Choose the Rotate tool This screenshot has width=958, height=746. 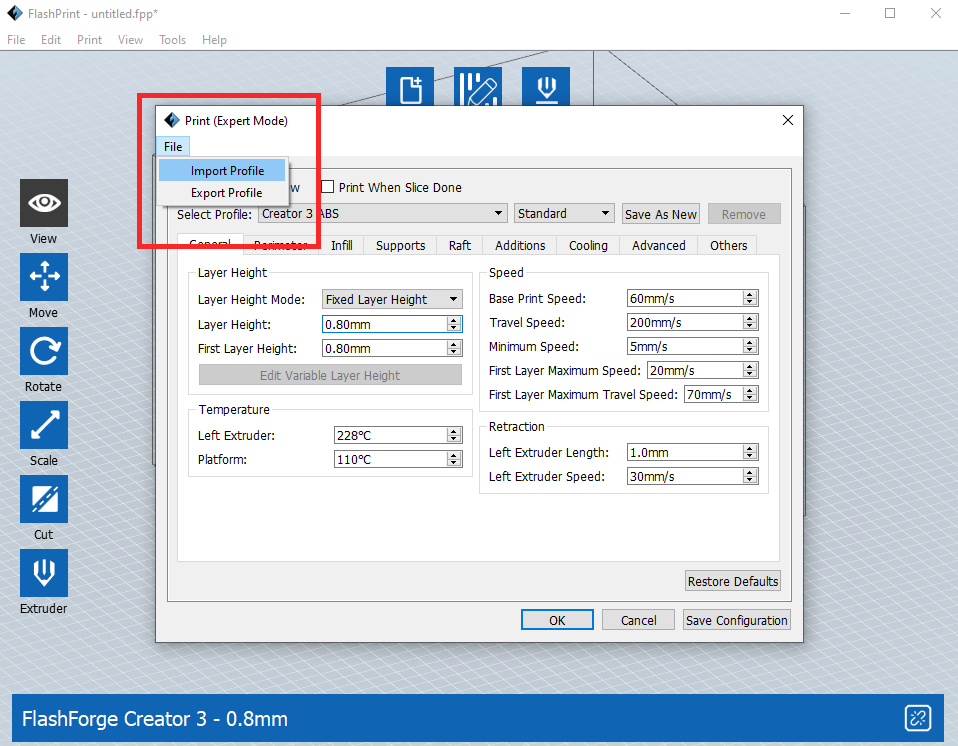click(x=44, y=351)
